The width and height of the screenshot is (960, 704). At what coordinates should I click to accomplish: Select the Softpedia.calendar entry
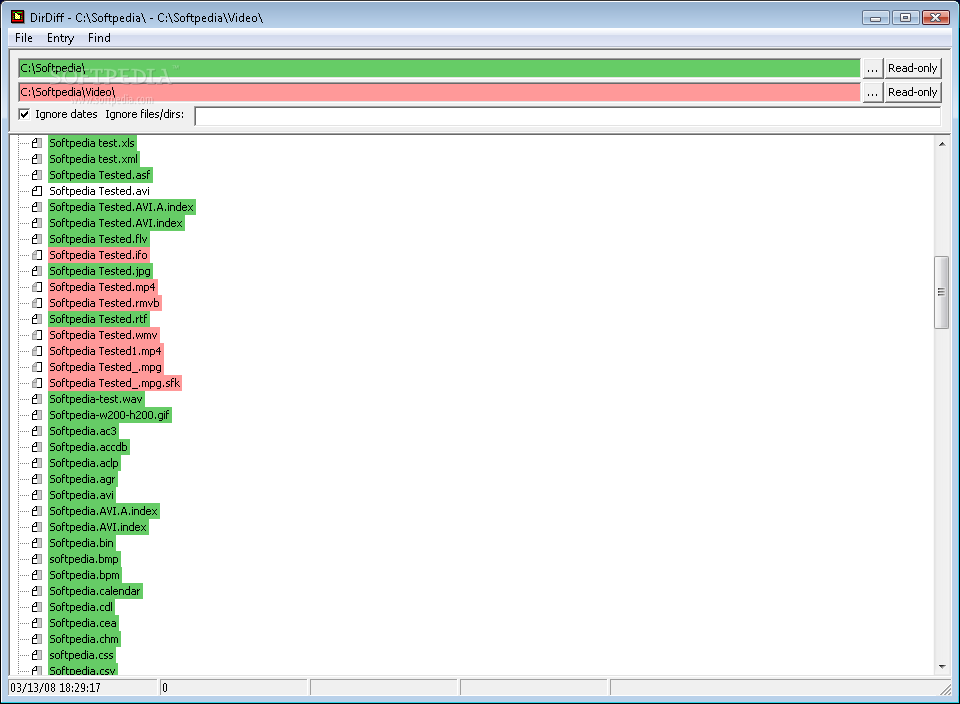[x=95, y=591]
